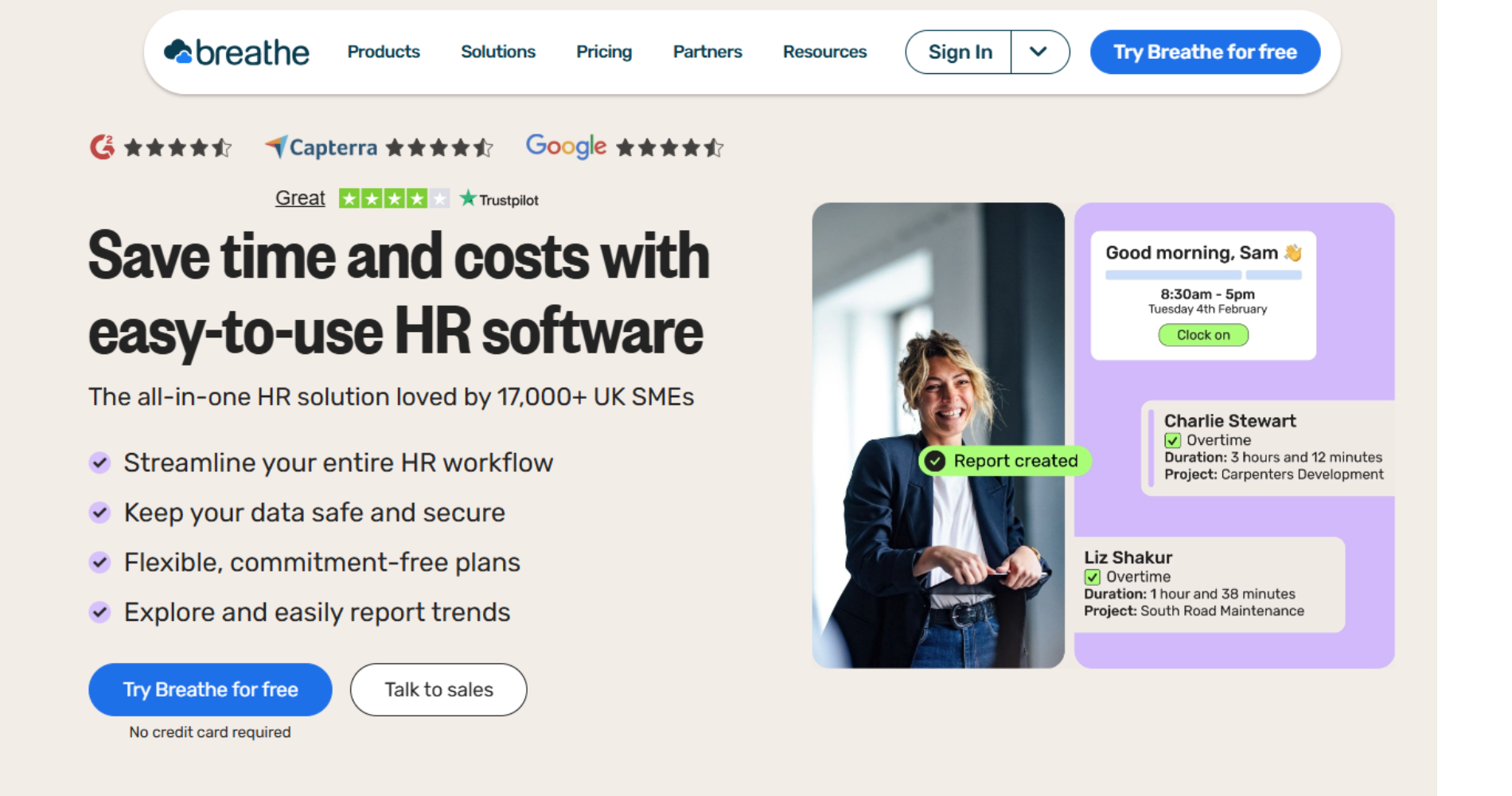This screenshot has width=1512, height=796.
Task: Click the Trustpilot star icon
Action: [x=468, y=198]
